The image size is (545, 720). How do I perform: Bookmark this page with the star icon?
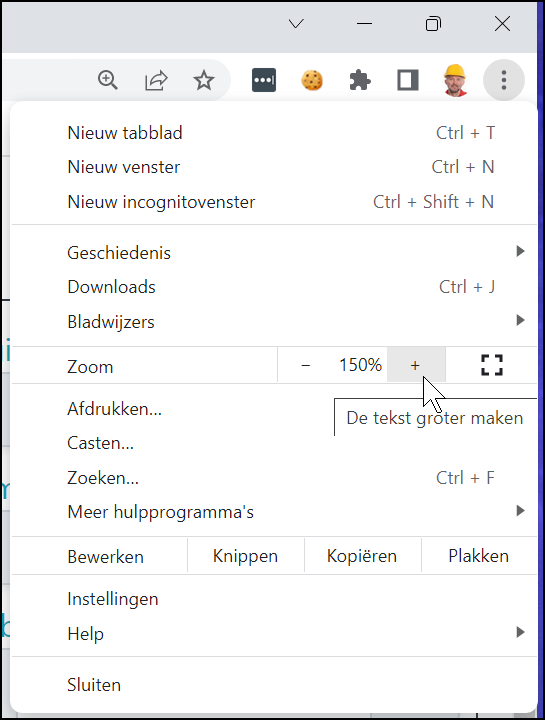[203, 80]
